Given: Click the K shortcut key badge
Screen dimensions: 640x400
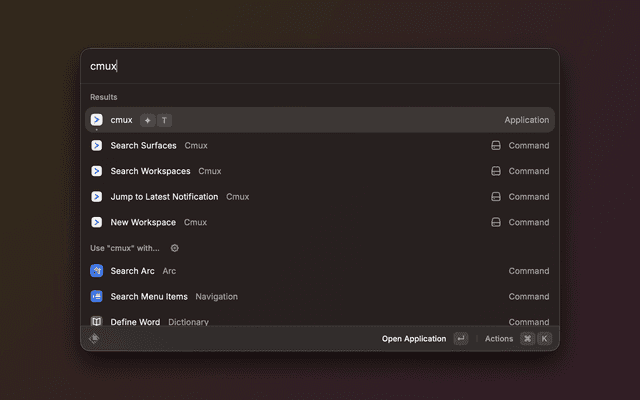Looking at the screenshot, I should tap(545, 339).
